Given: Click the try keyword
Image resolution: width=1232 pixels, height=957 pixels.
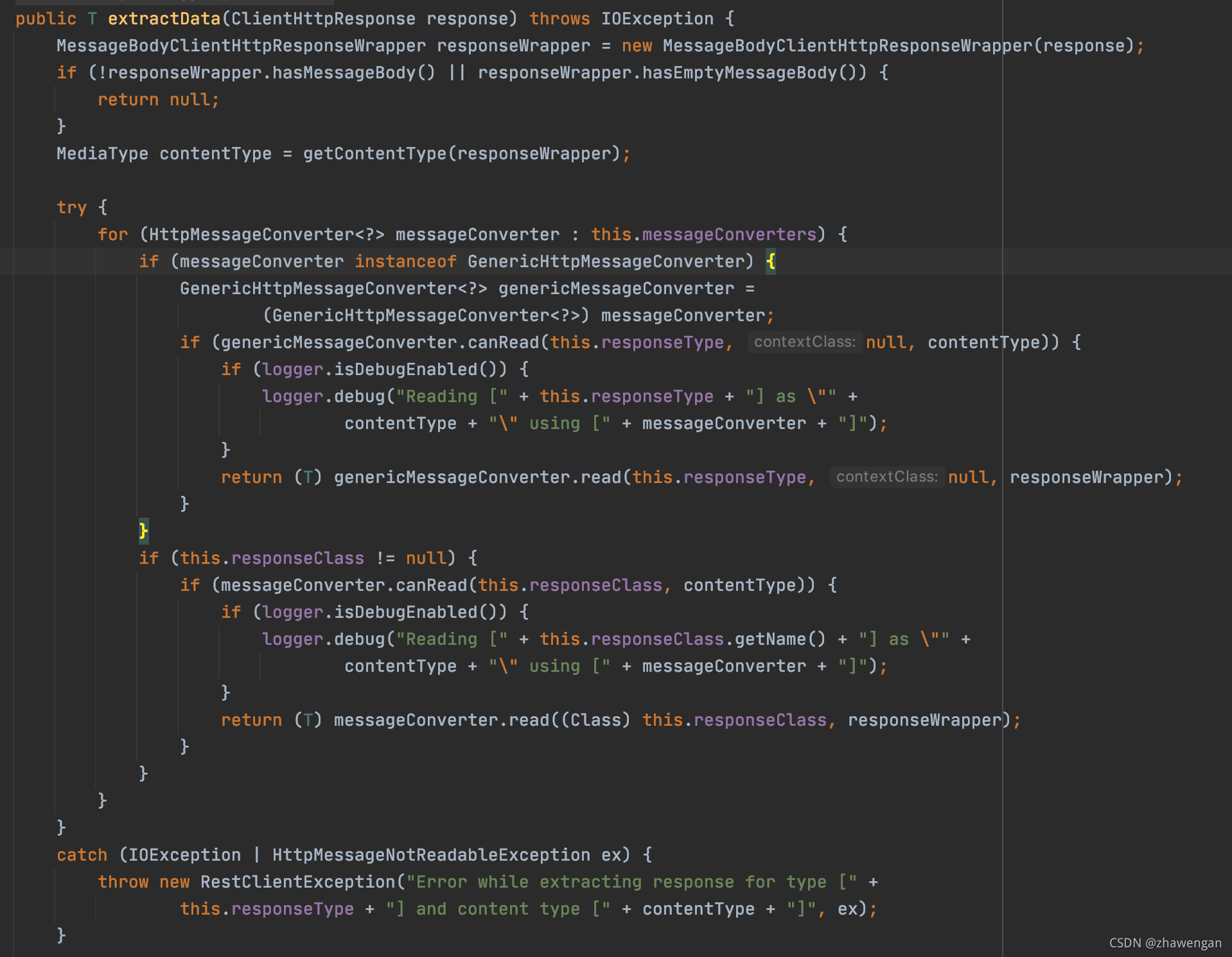Looking at the screenshot, I should click(71, 207).
